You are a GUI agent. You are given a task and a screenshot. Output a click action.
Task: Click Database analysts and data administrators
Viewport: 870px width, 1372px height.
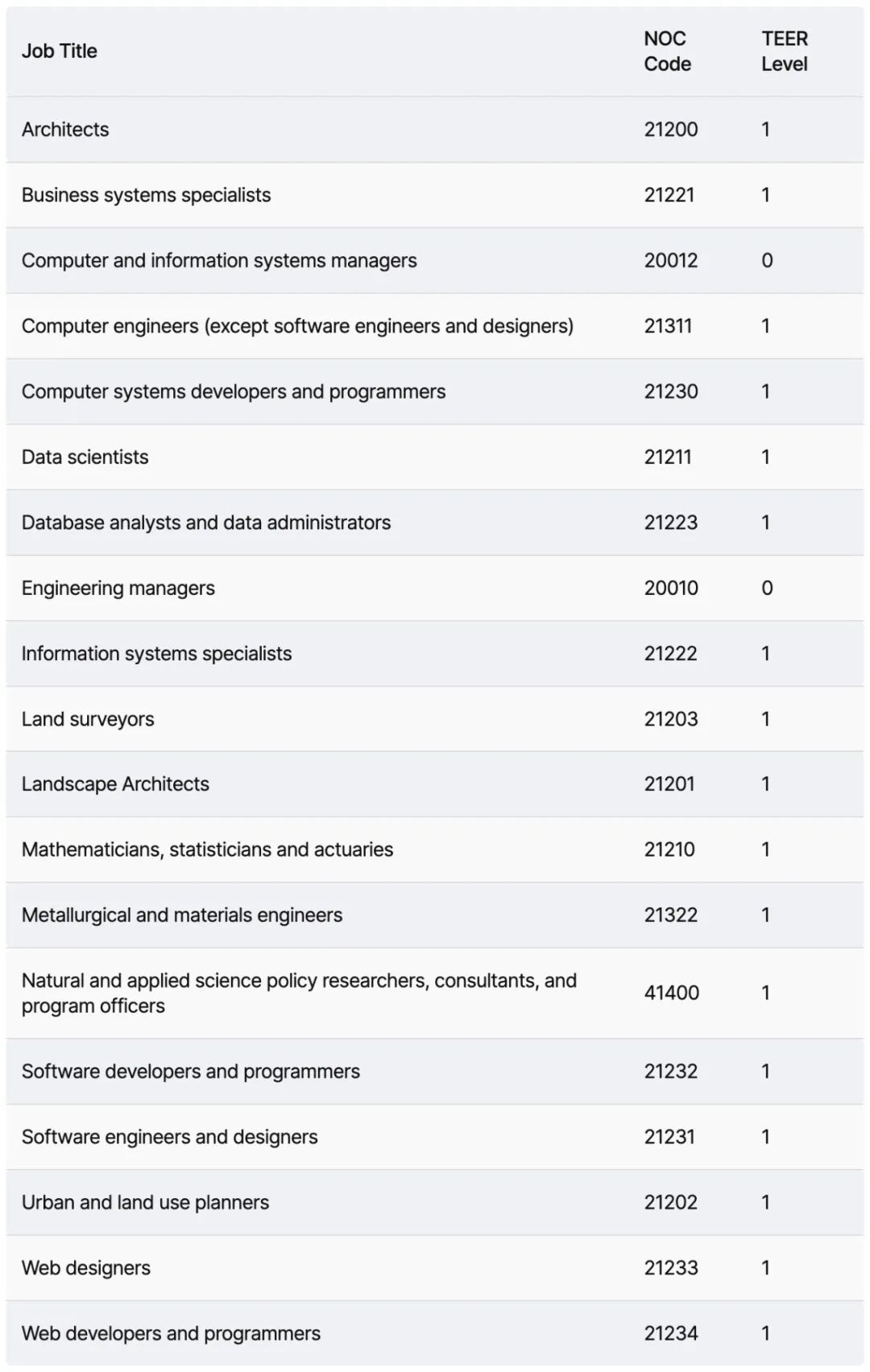pyautogui.click(x=206, y=523)
